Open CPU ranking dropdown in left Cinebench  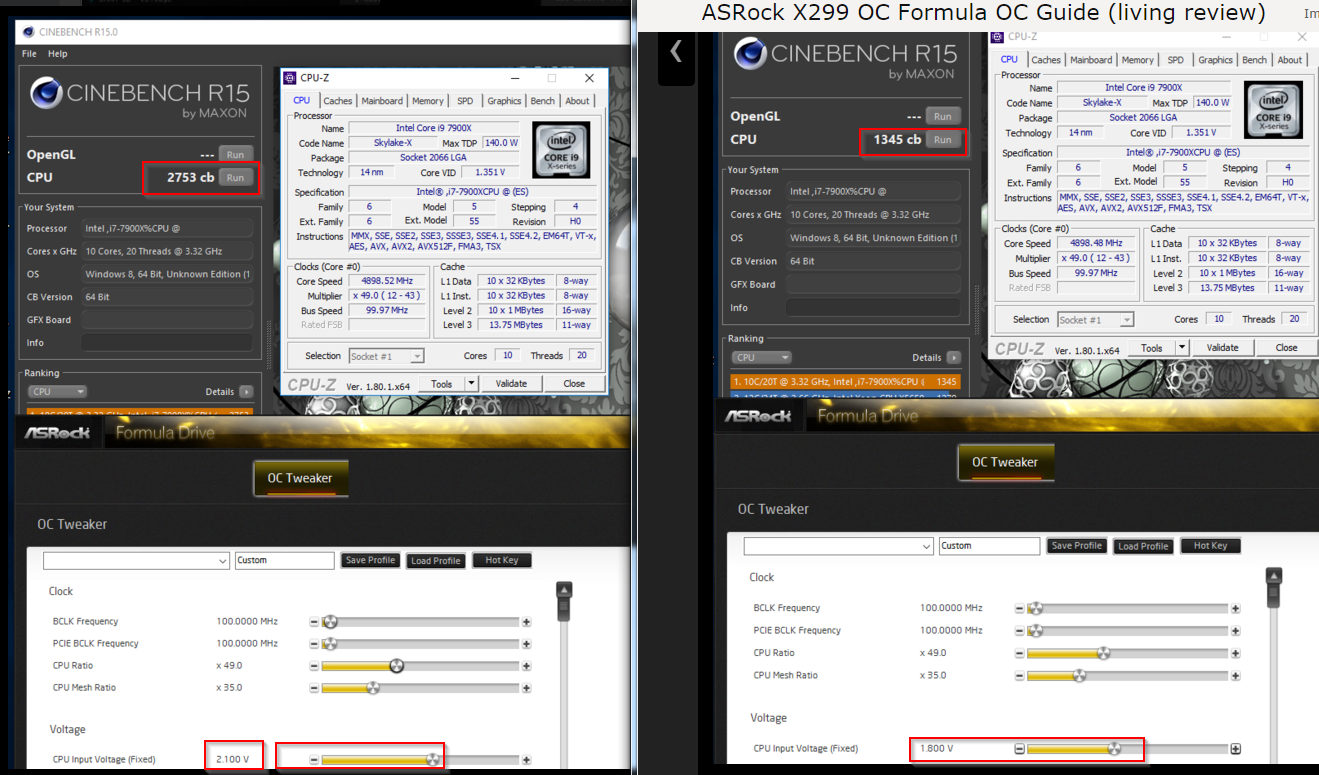pos(57,392)
